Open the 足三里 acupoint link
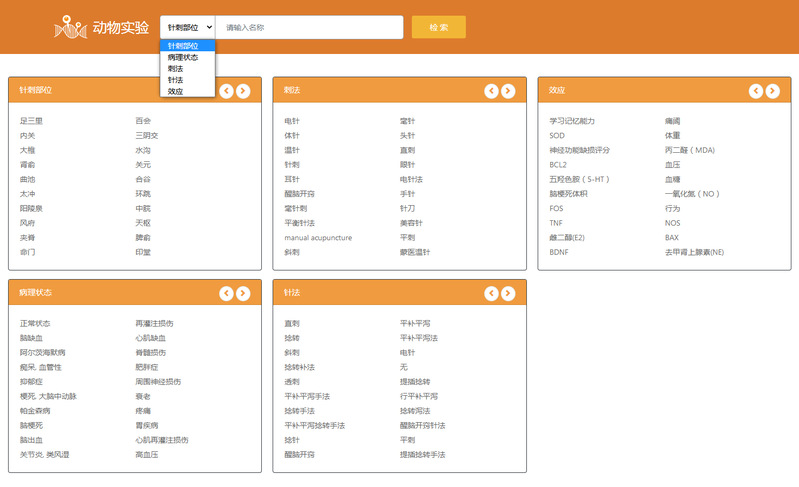 pyautogui.click(x=31, y=121)
